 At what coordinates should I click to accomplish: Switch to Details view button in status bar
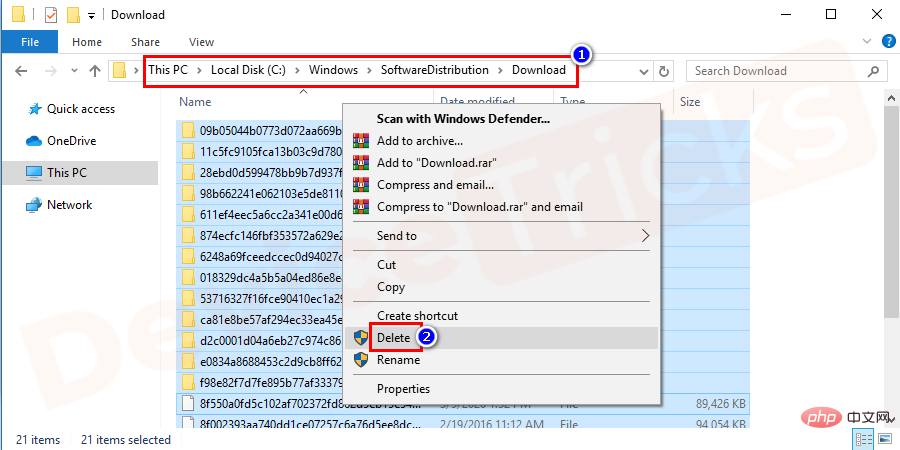(863, 440)
